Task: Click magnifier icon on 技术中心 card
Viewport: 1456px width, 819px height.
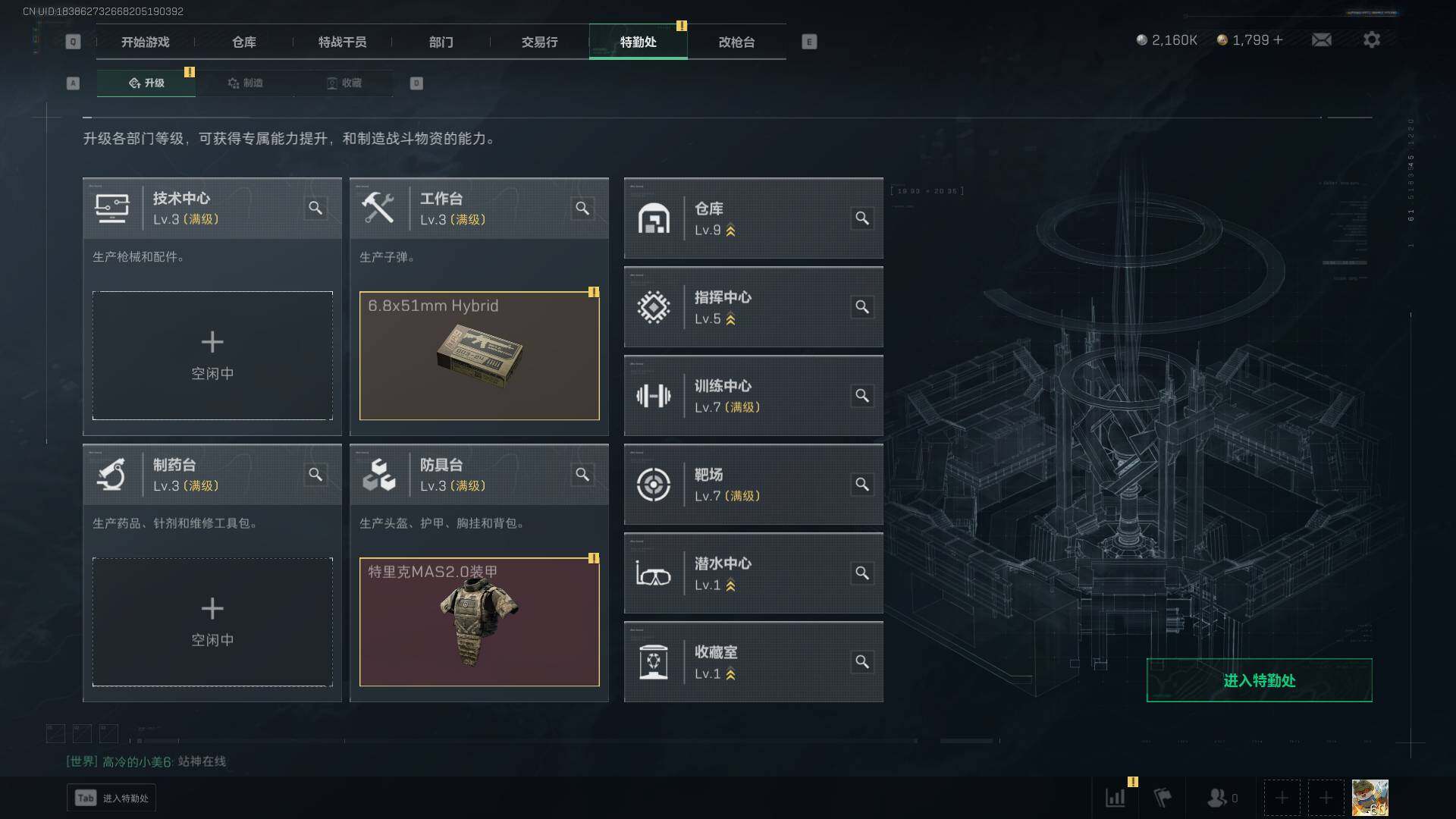Action: click(315, 208)
